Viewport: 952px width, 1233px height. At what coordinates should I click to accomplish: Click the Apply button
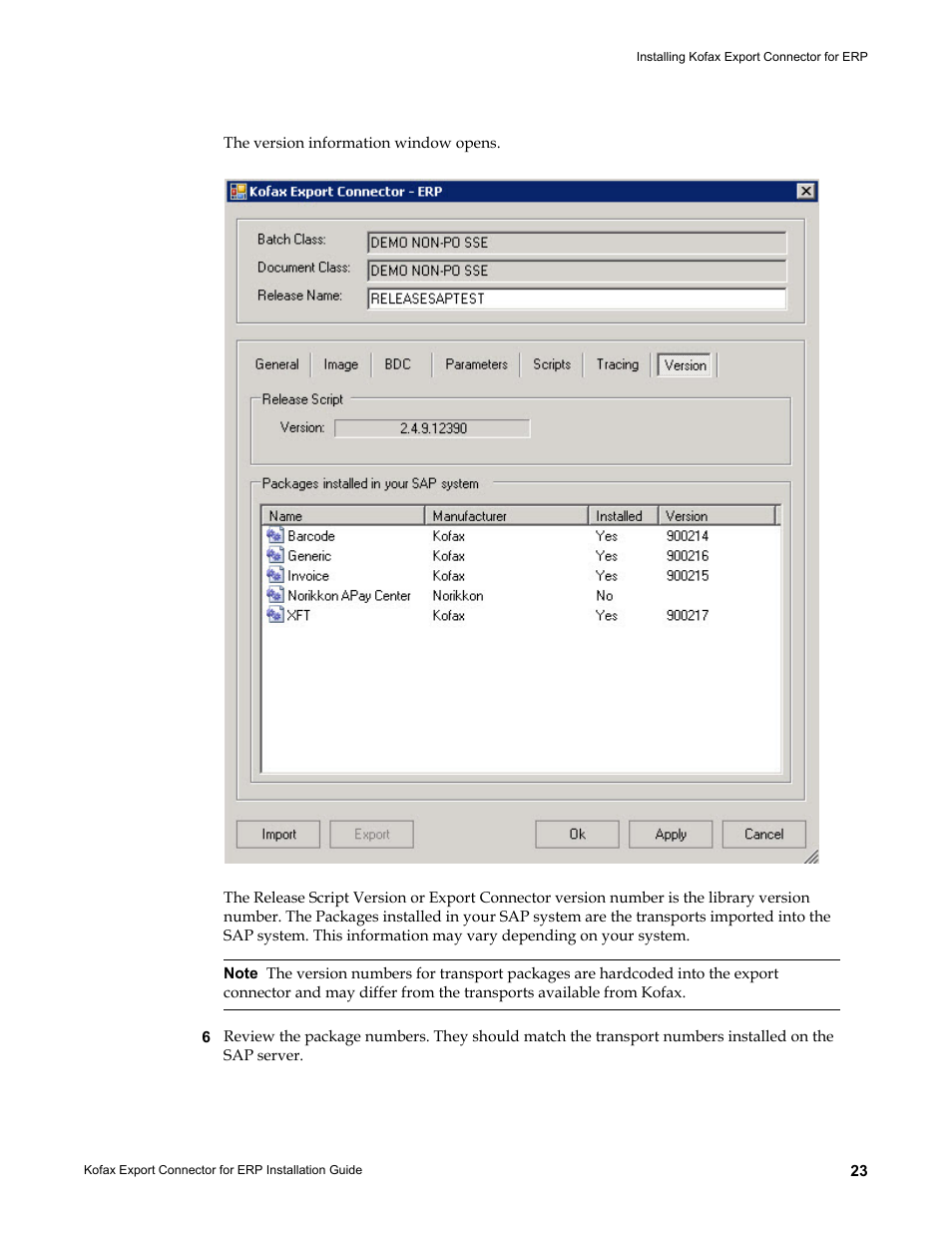coord(671,835)
